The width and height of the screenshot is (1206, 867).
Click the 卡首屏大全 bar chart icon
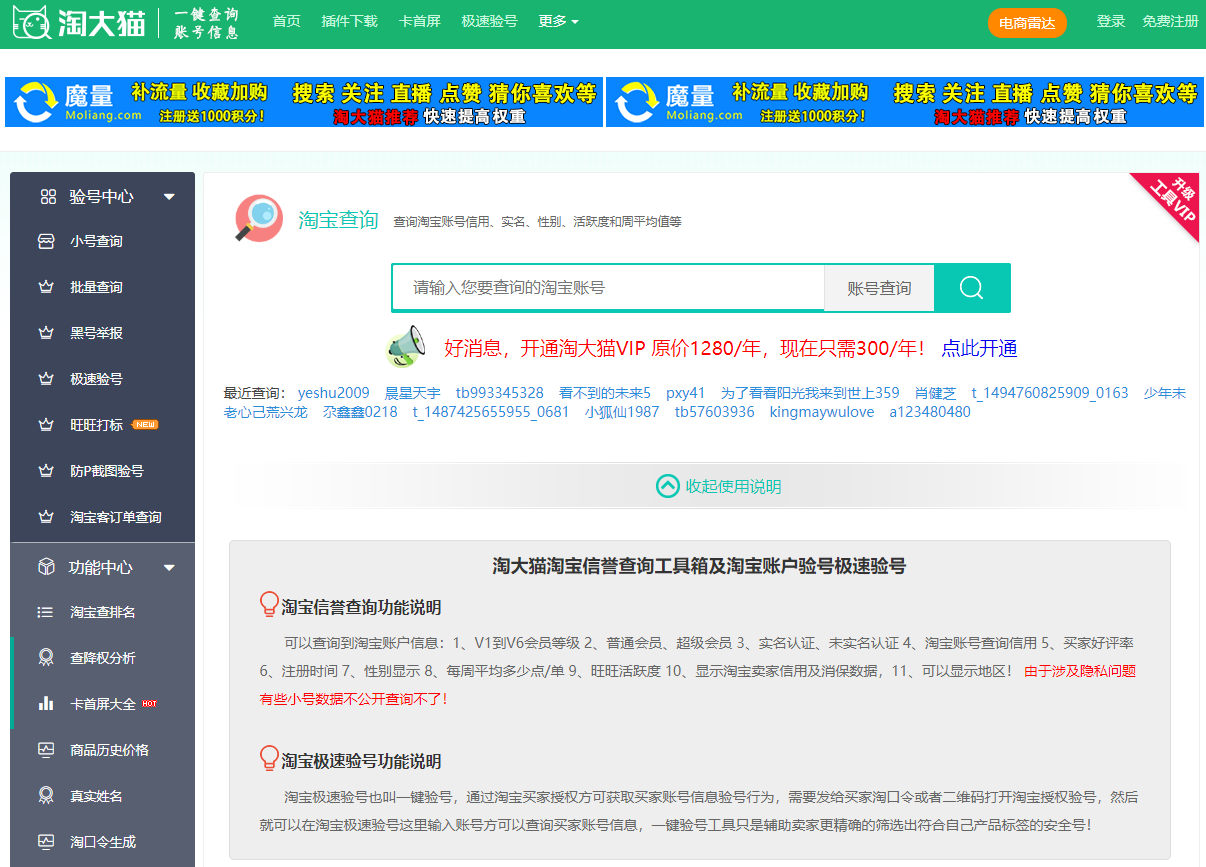[45, 704]
